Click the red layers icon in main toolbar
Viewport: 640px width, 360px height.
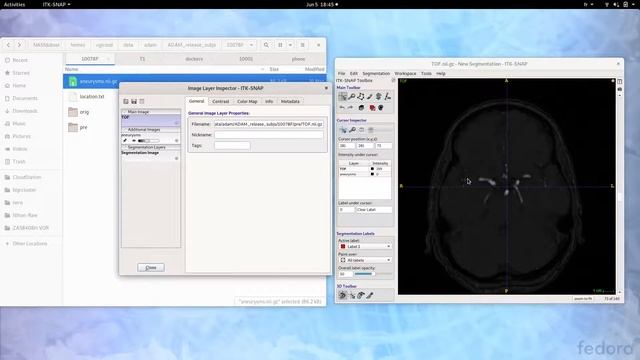point(372,108)
